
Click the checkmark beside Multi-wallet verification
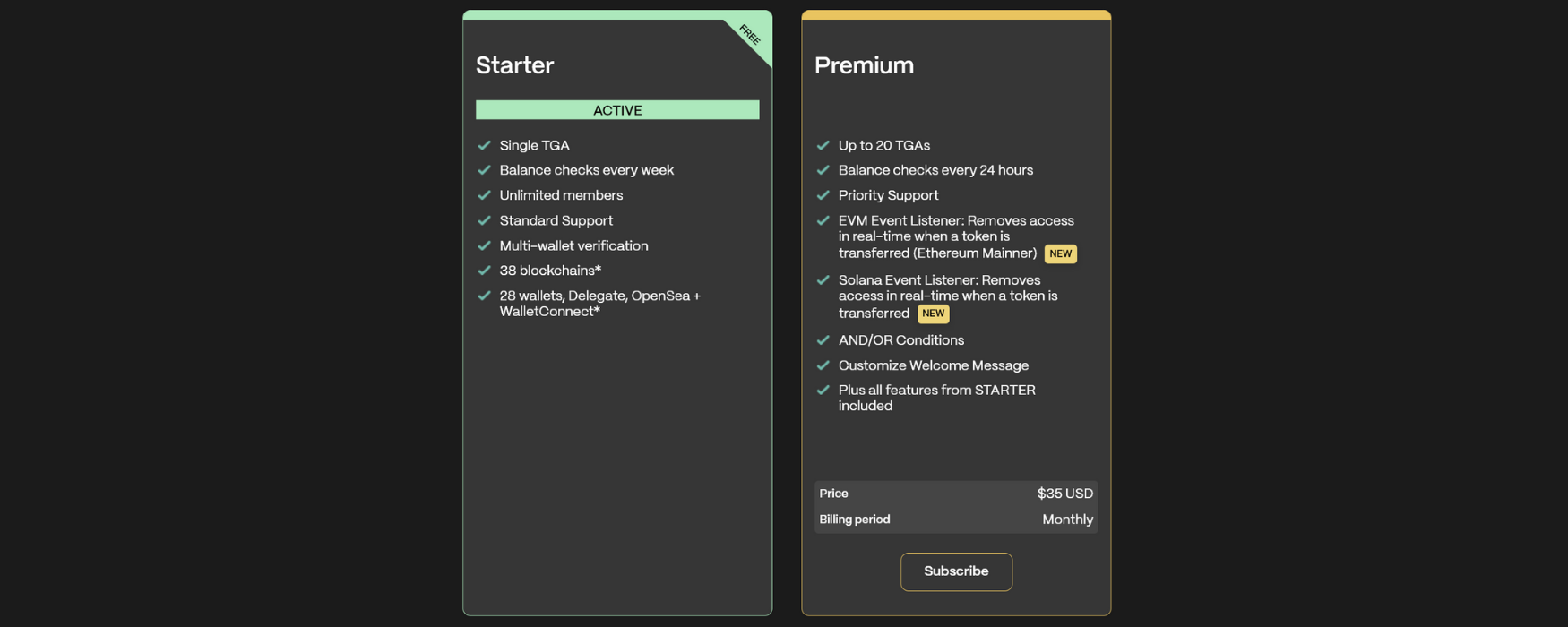click(484, 245)
